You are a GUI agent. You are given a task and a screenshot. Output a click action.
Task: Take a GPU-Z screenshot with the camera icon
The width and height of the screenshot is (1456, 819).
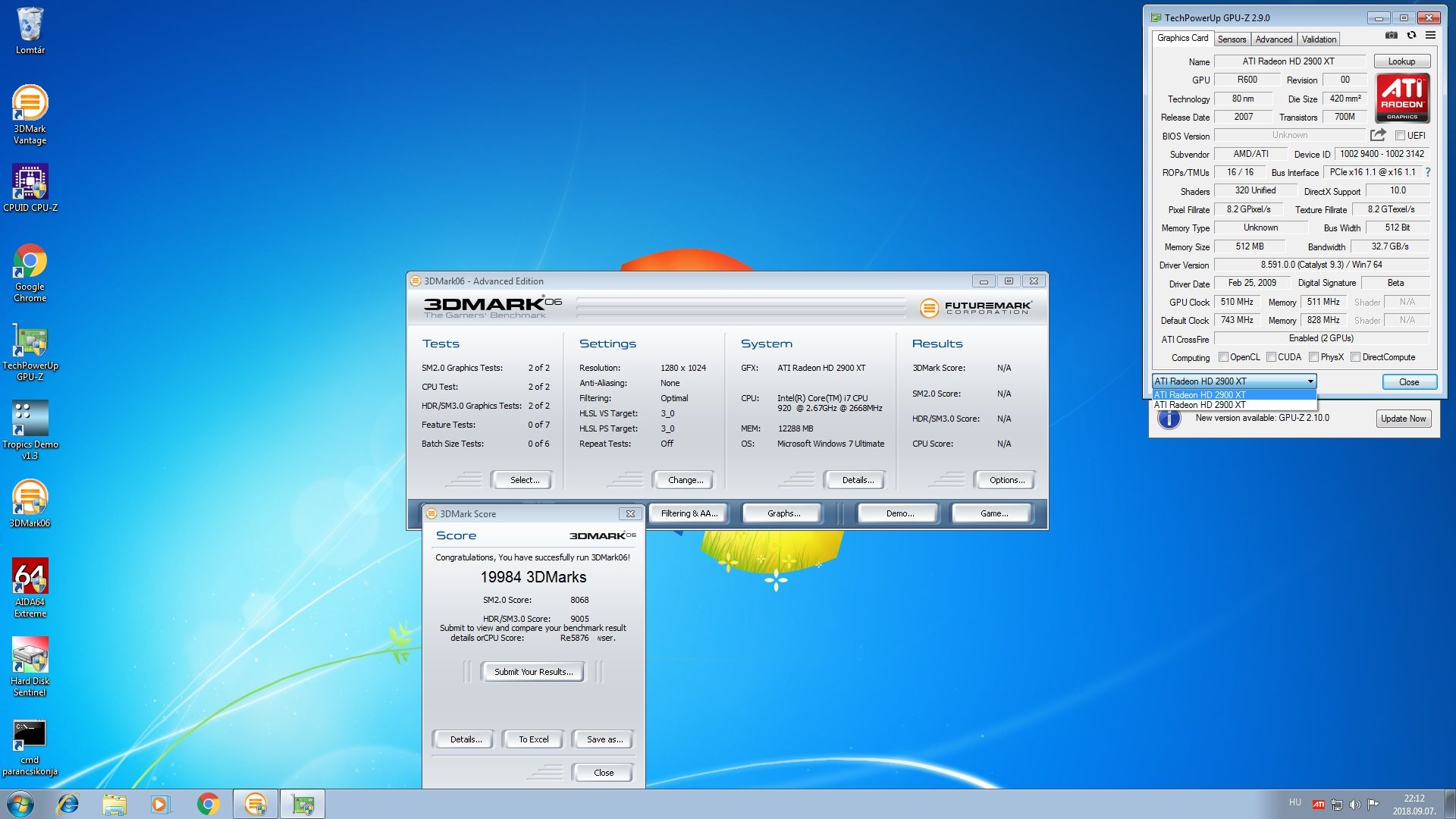click(x=1392, y=36)
